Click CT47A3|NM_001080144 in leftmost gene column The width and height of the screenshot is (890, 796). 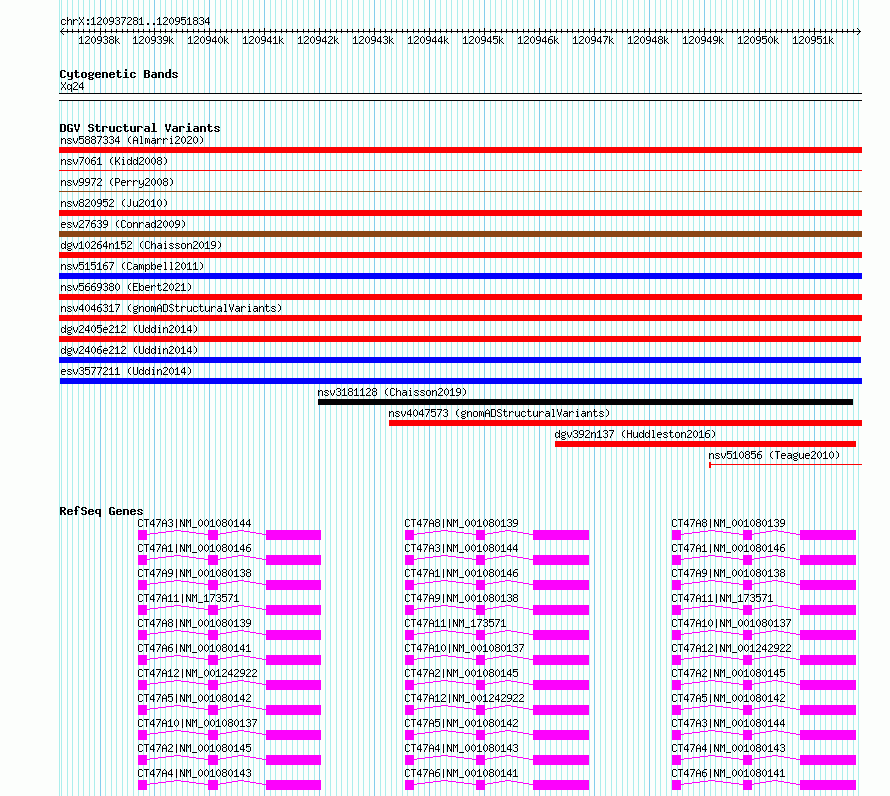(x=194, y=523)
